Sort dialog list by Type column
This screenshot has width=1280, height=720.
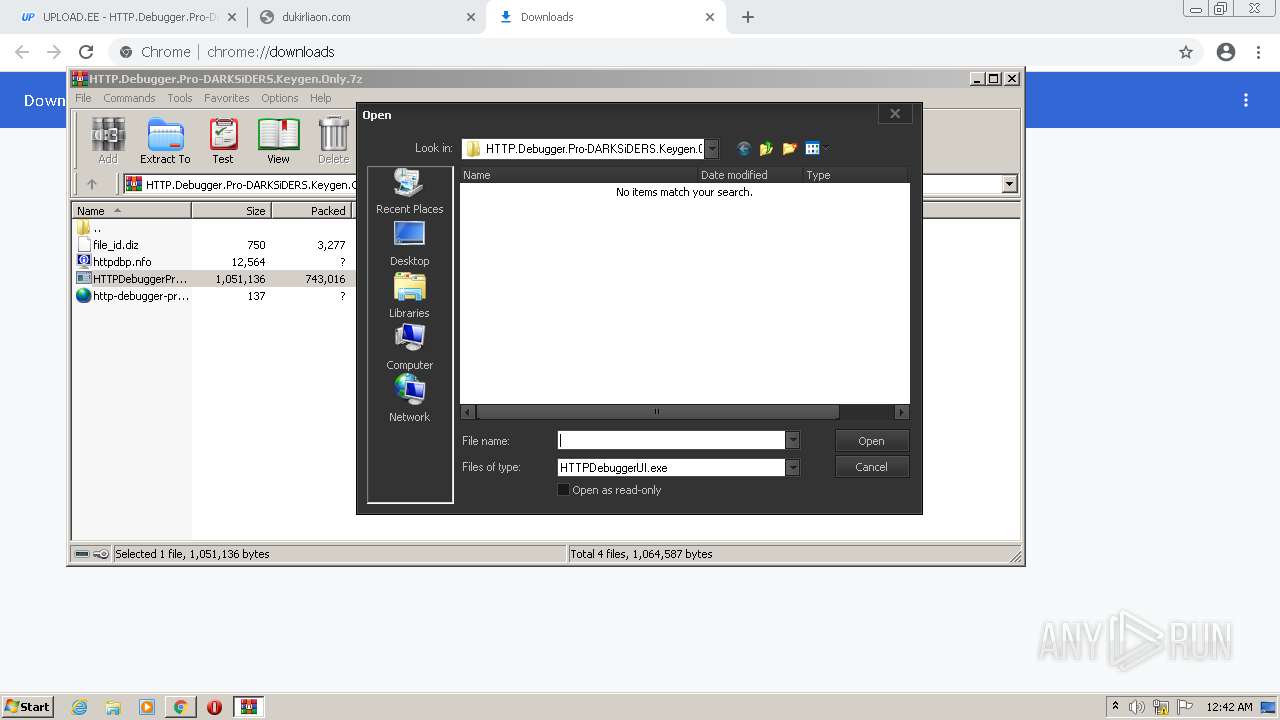click(x=856, y=175)
